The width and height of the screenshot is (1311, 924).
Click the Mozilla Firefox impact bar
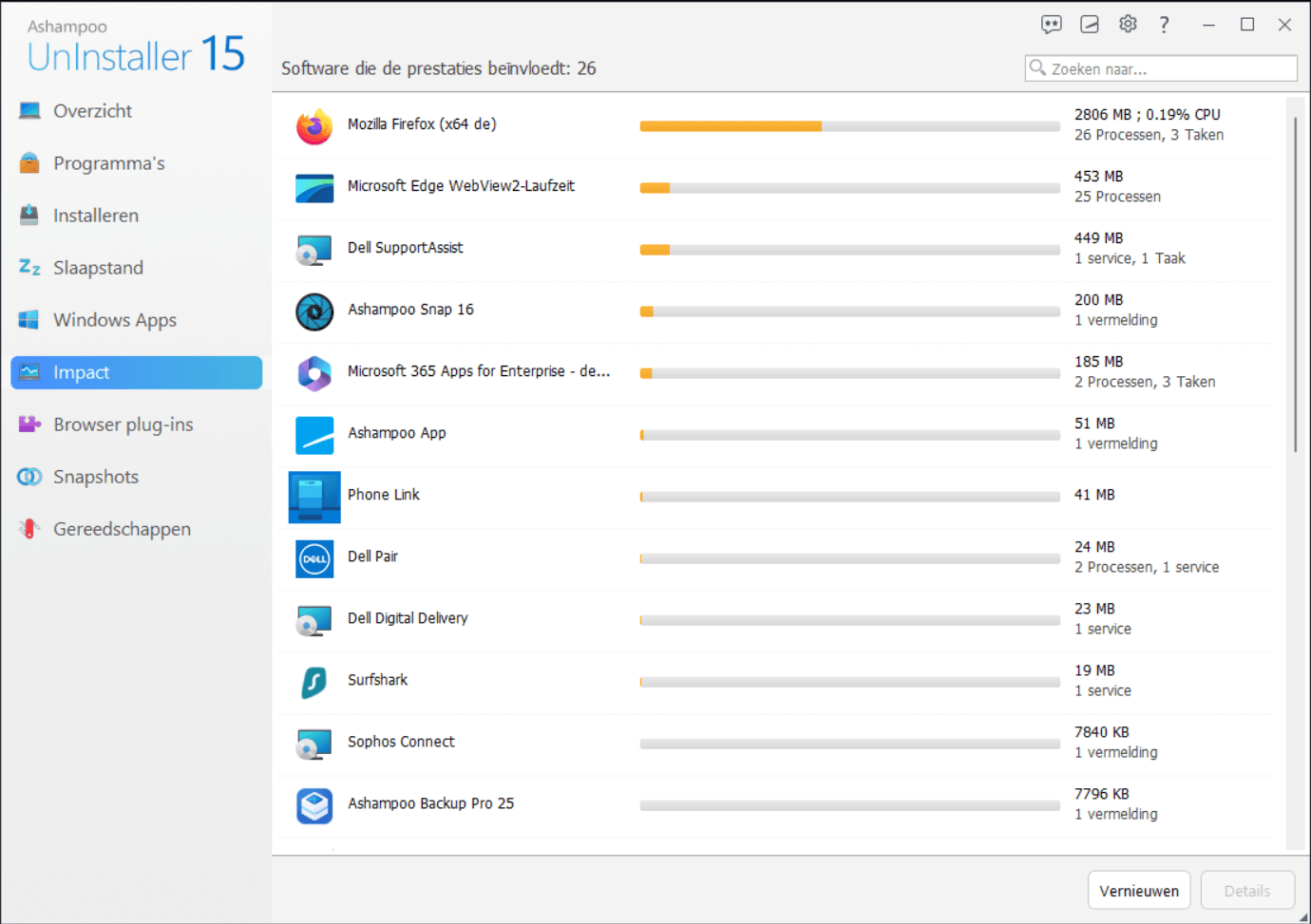(850, 126)
